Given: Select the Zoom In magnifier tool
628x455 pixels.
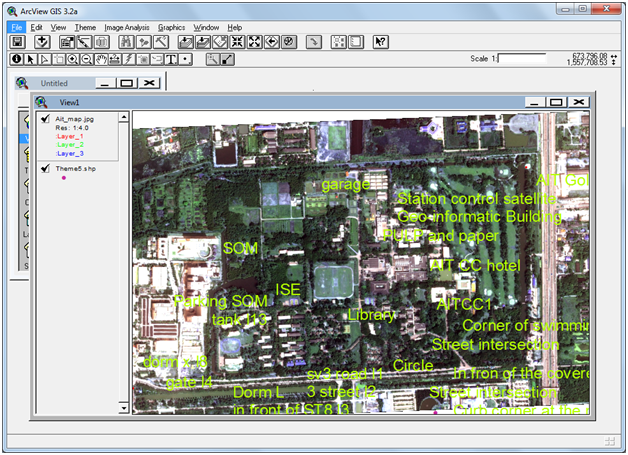Looking at the screenshot, I should [x=73, y=59].
